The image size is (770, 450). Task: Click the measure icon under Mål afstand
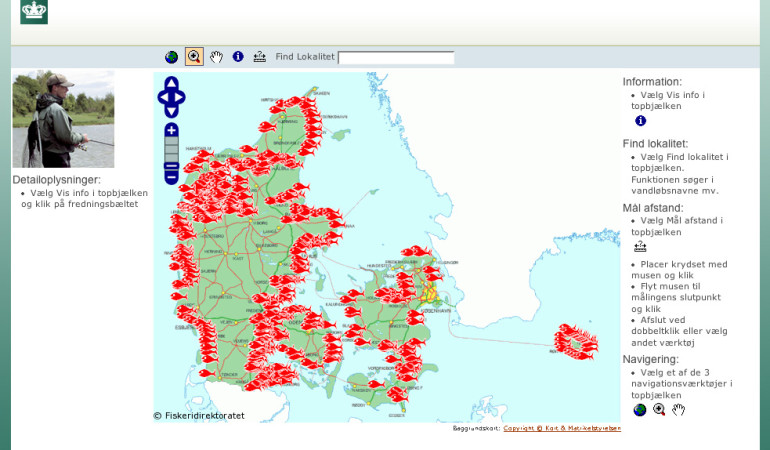(x=640, y=247)
